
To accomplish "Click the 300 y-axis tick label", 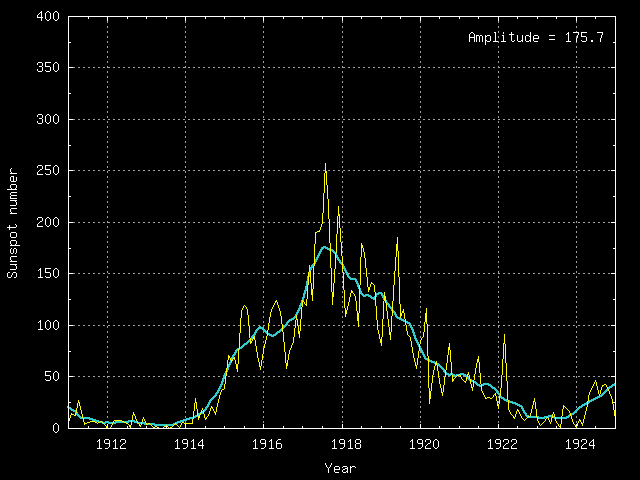I will tap(49, 120).
